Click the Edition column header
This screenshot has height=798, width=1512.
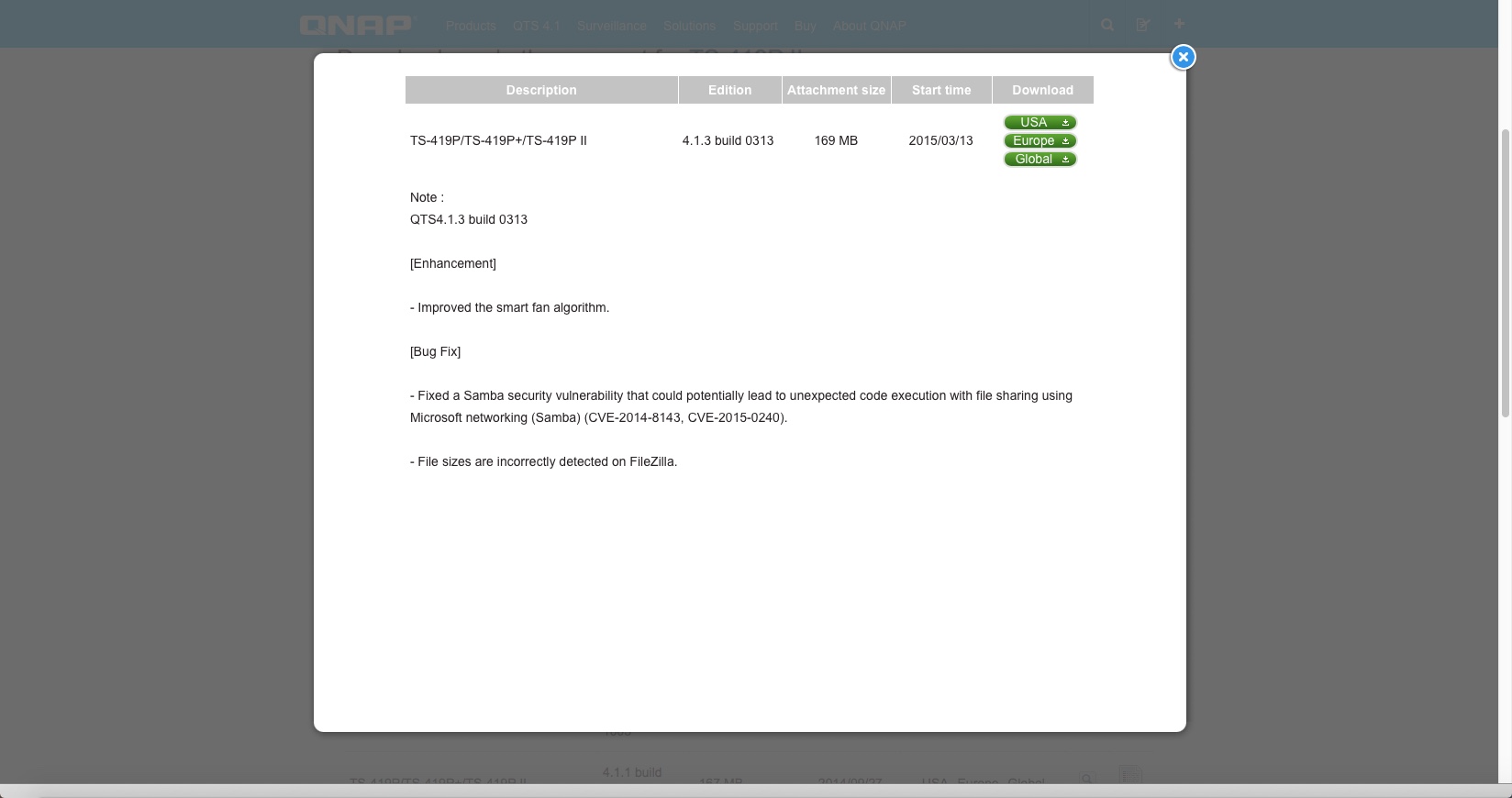(x=730, y=90)
